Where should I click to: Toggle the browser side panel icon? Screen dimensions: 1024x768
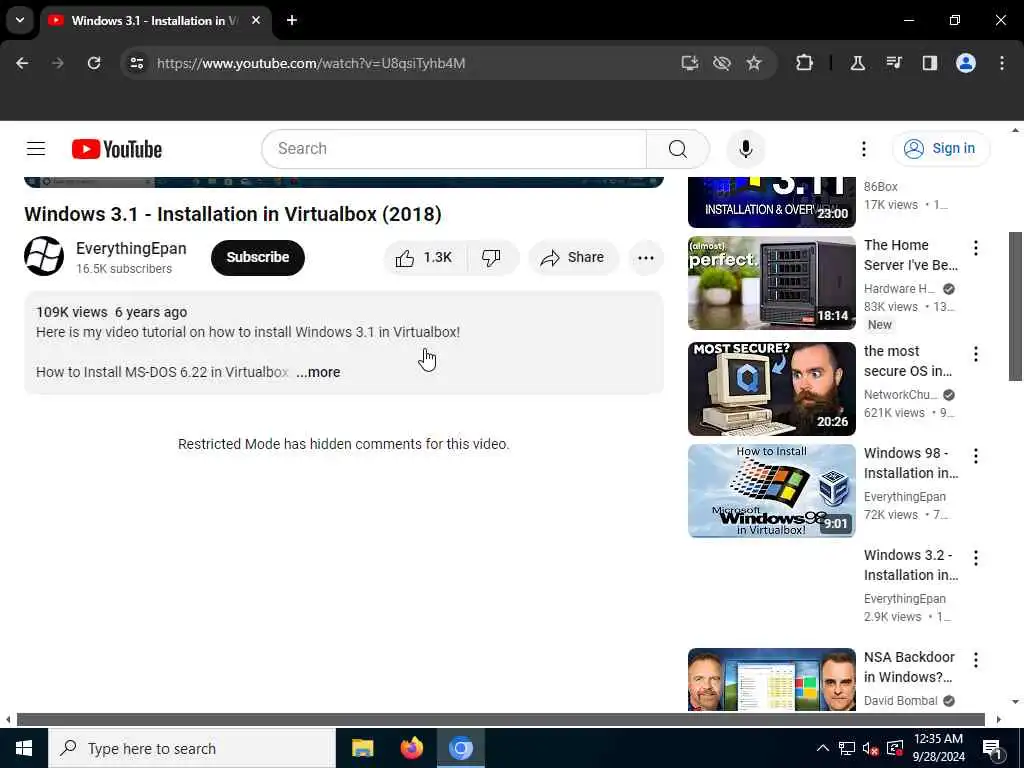[930, 63]
